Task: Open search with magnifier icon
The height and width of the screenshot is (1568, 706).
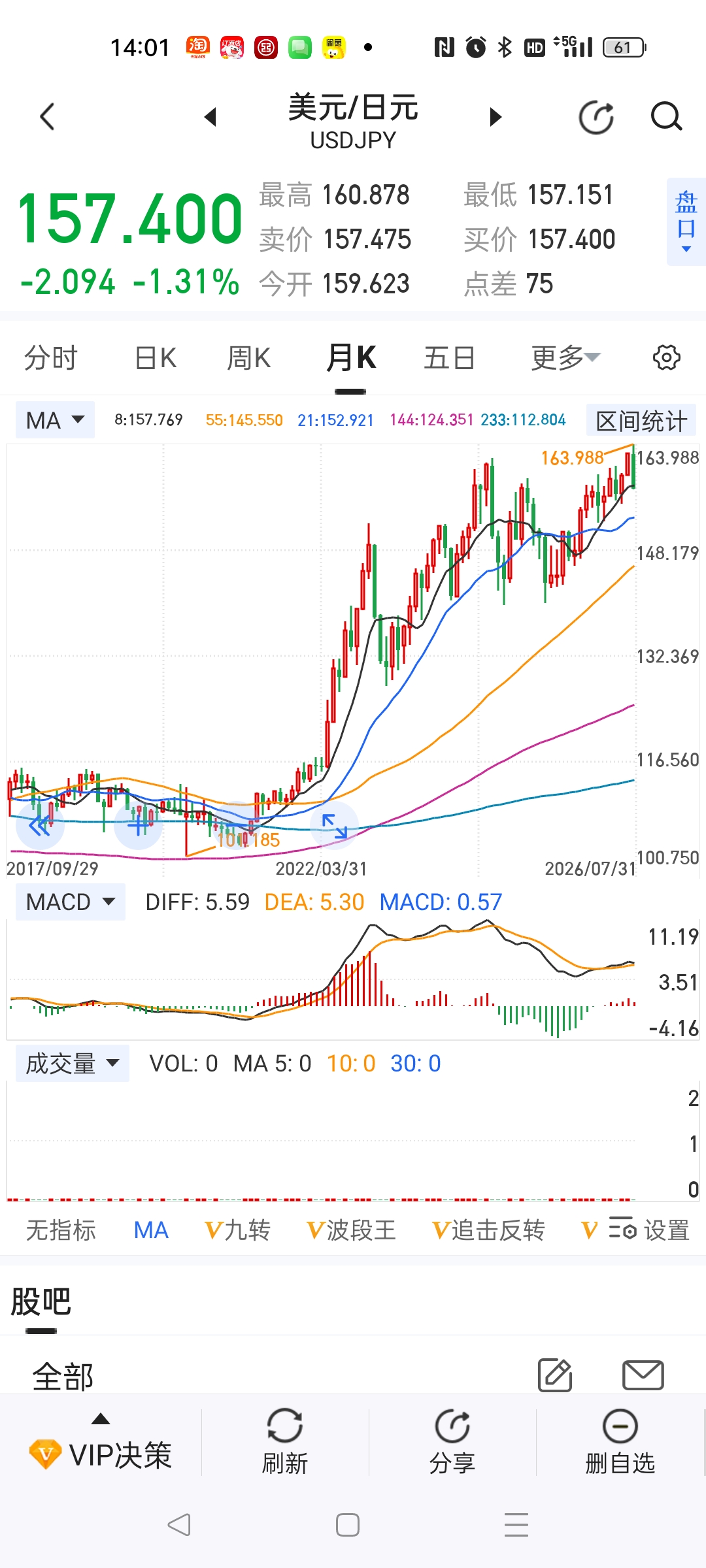Action: click(x=666, y=117)
